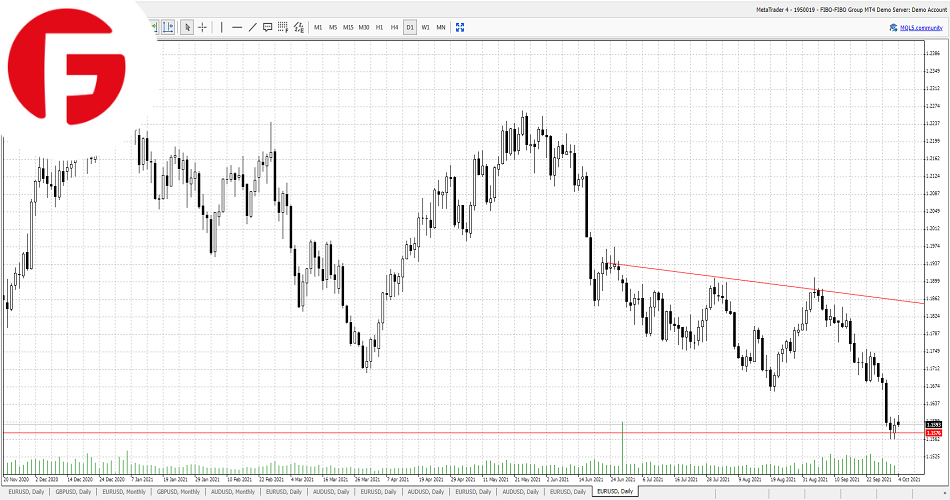Set chart period to M15
This screenshot has height=500, width=950.
[x=348, y=27]
